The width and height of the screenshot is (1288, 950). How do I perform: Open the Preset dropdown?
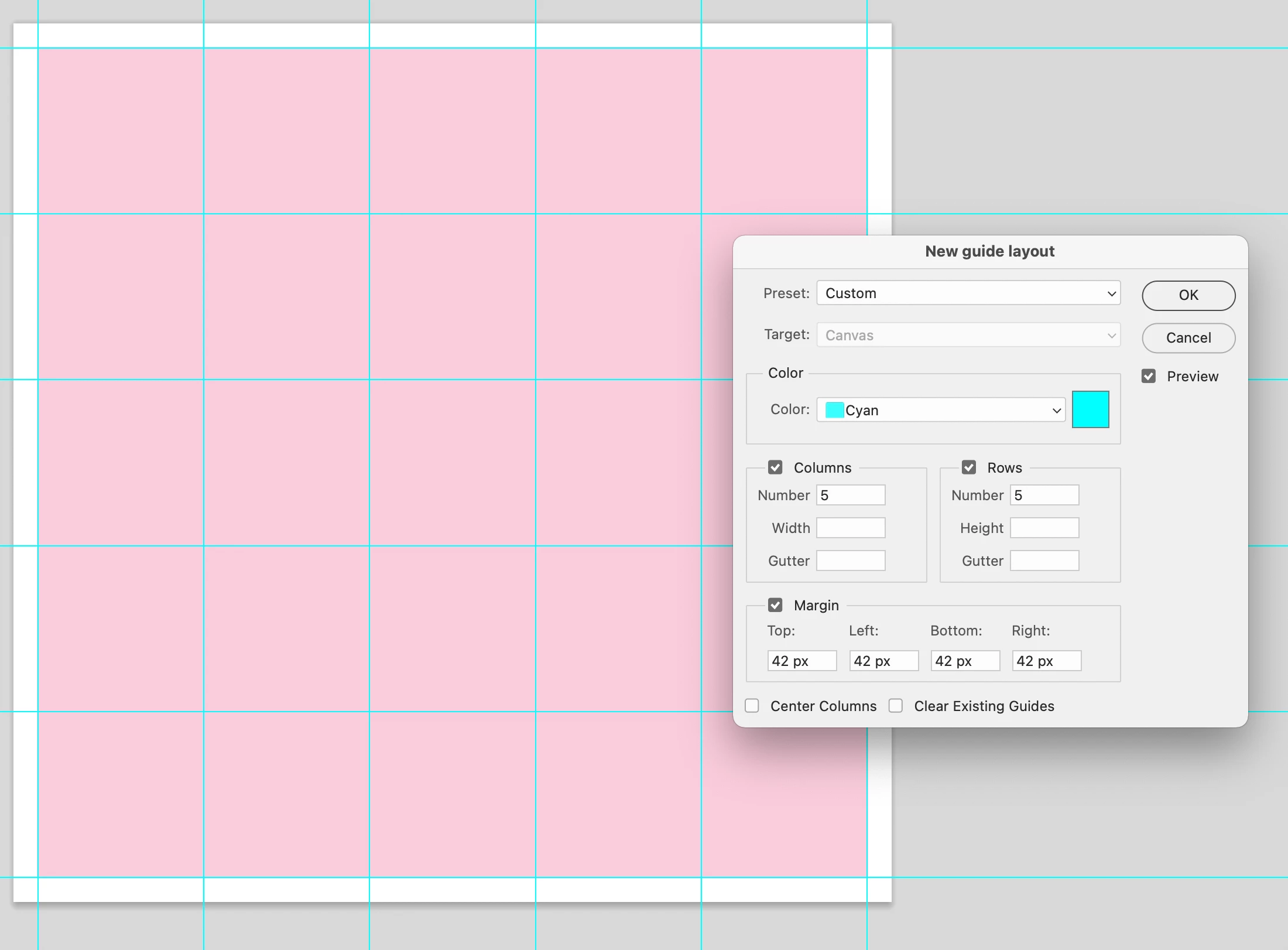(968, 293)
